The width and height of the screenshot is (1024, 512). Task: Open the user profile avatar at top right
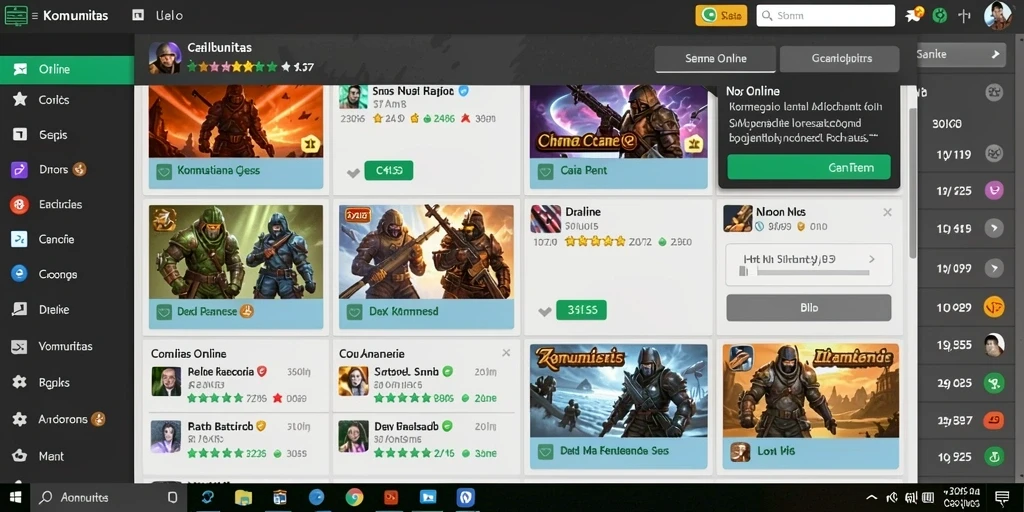coord(997,15)
